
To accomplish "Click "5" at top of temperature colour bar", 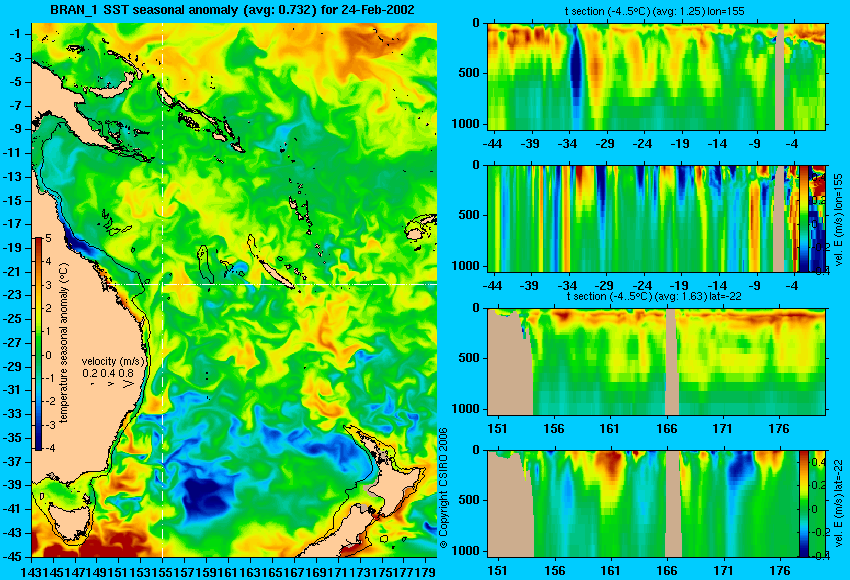I will pyautogui.click(x=48, y=238).
